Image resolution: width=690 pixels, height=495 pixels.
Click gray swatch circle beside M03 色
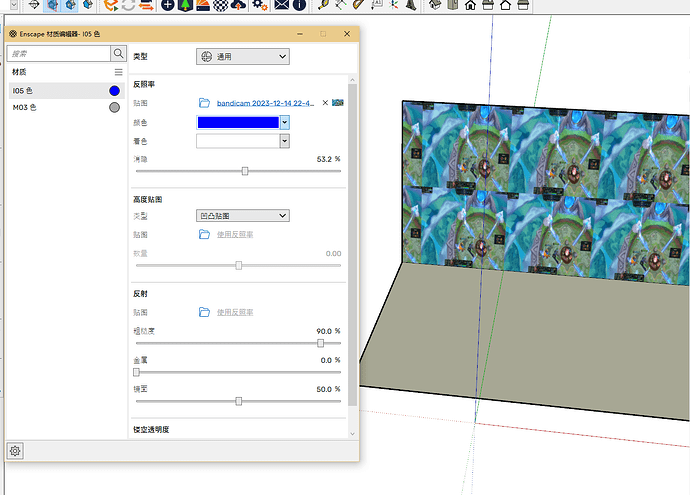(x=114, y=107)
